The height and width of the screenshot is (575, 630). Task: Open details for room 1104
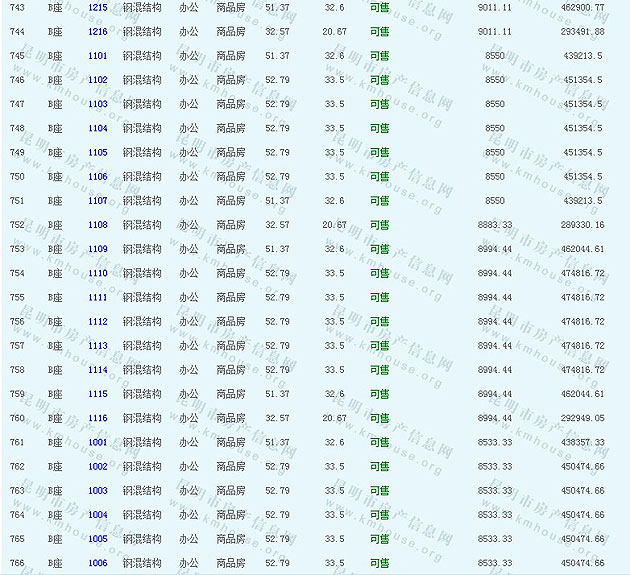[97, 128]
